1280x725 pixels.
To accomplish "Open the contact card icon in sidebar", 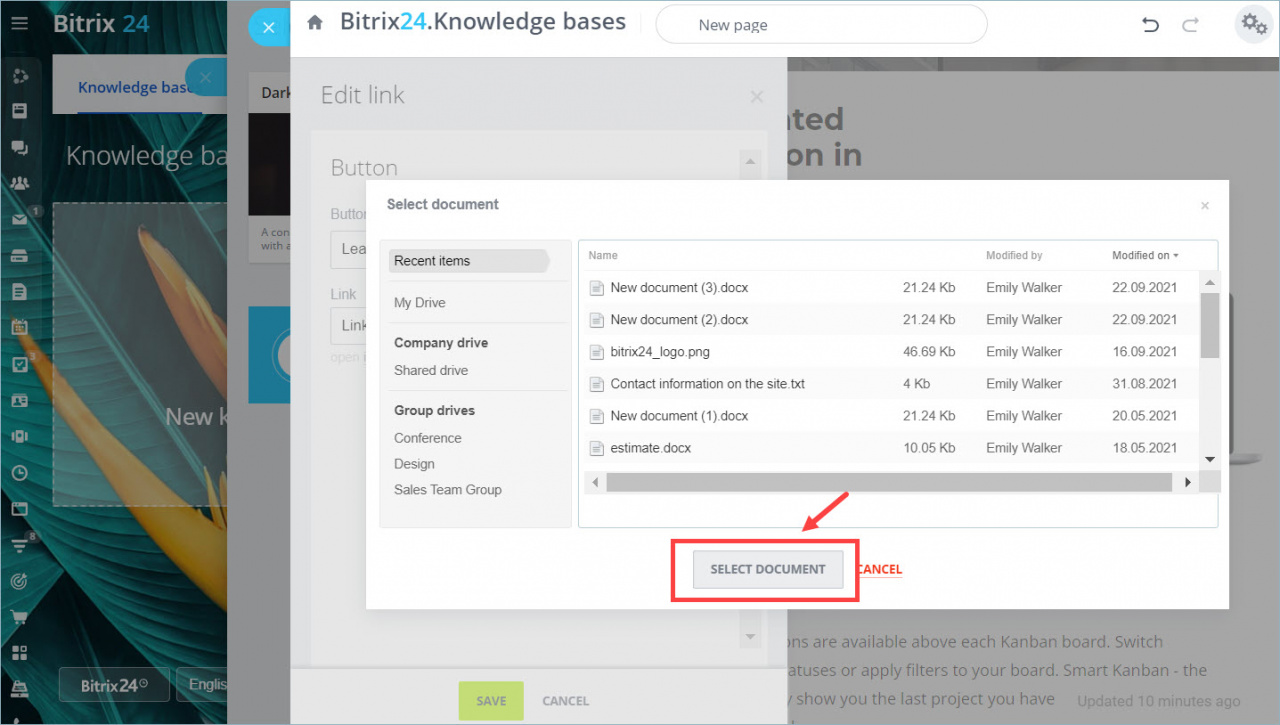I will [x=19, y=400].
